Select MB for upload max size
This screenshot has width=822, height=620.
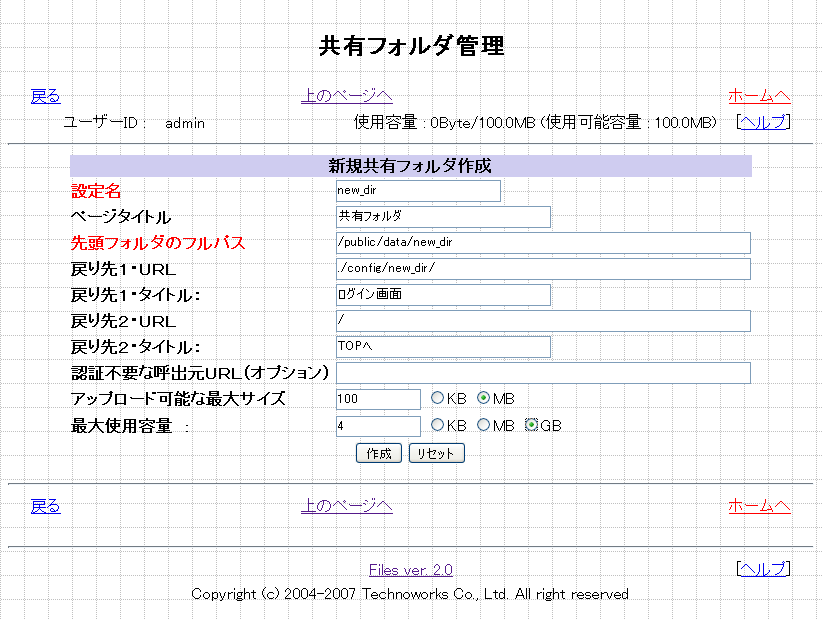point(484,398)
